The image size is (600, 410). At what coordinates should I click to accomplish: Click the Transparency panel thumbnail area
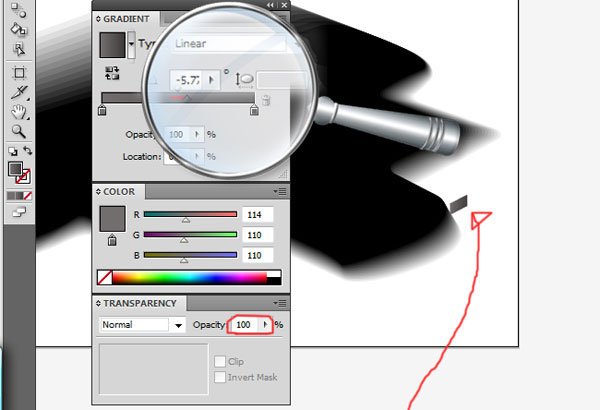click(153, 369)
